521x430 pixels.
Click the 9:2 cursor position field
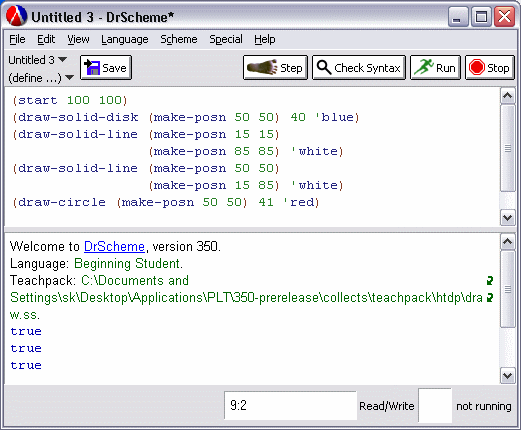[290, 405]
